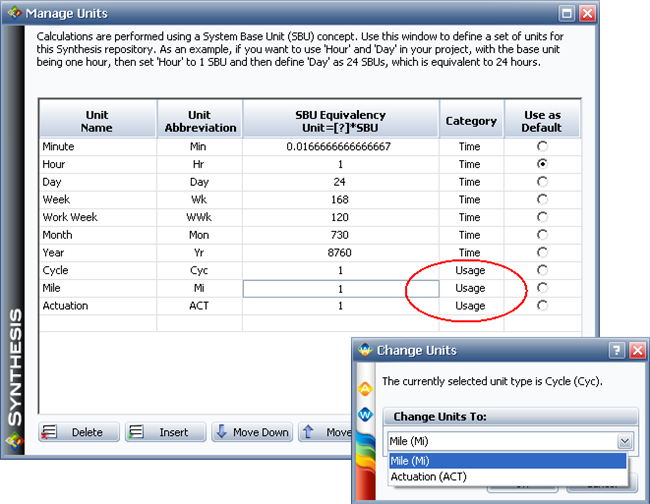Viewport: 650px width, 504px height.
Task: Open the Change Units To dropdown arrow
Action: point(625,441)
